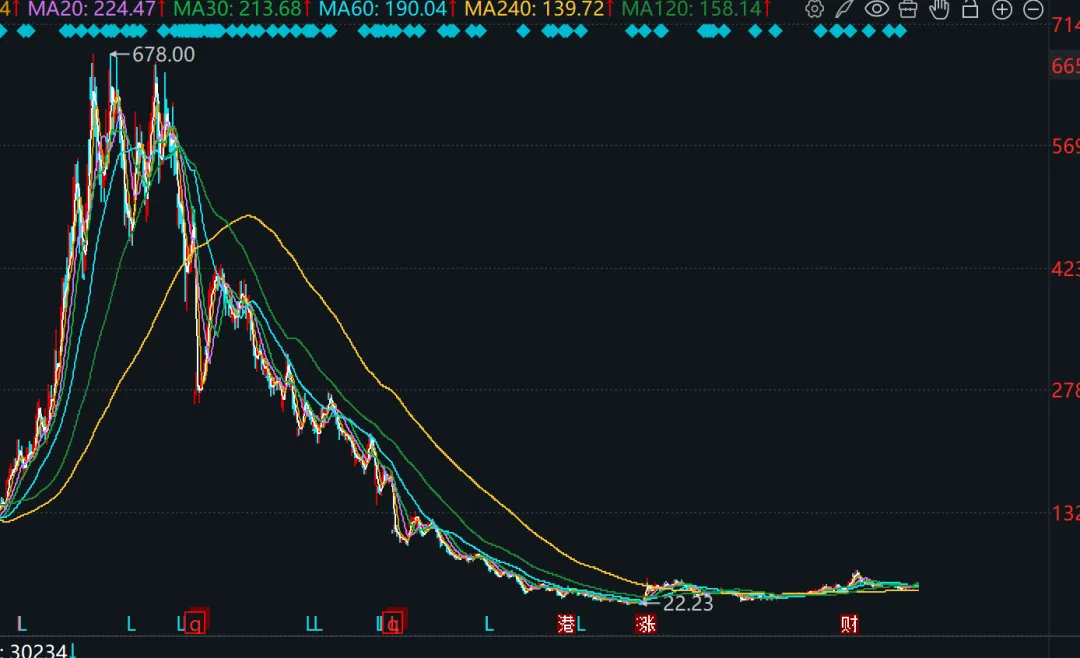Click the 132 price axis label
The width and height of the screenshot is (1080, 658).
click(x=1065, y=513)
